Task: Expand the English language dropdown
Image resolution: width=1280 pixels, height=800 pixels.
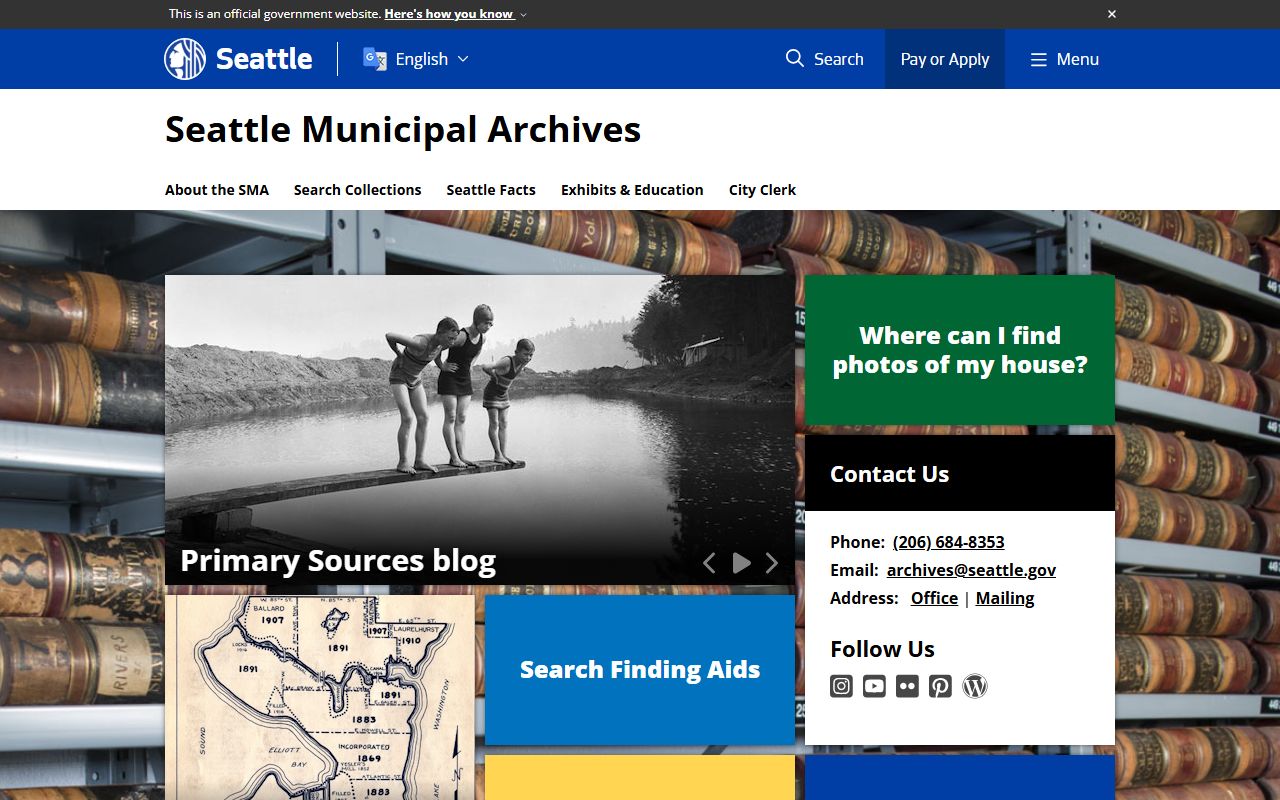Action: [x=416, y=59]
